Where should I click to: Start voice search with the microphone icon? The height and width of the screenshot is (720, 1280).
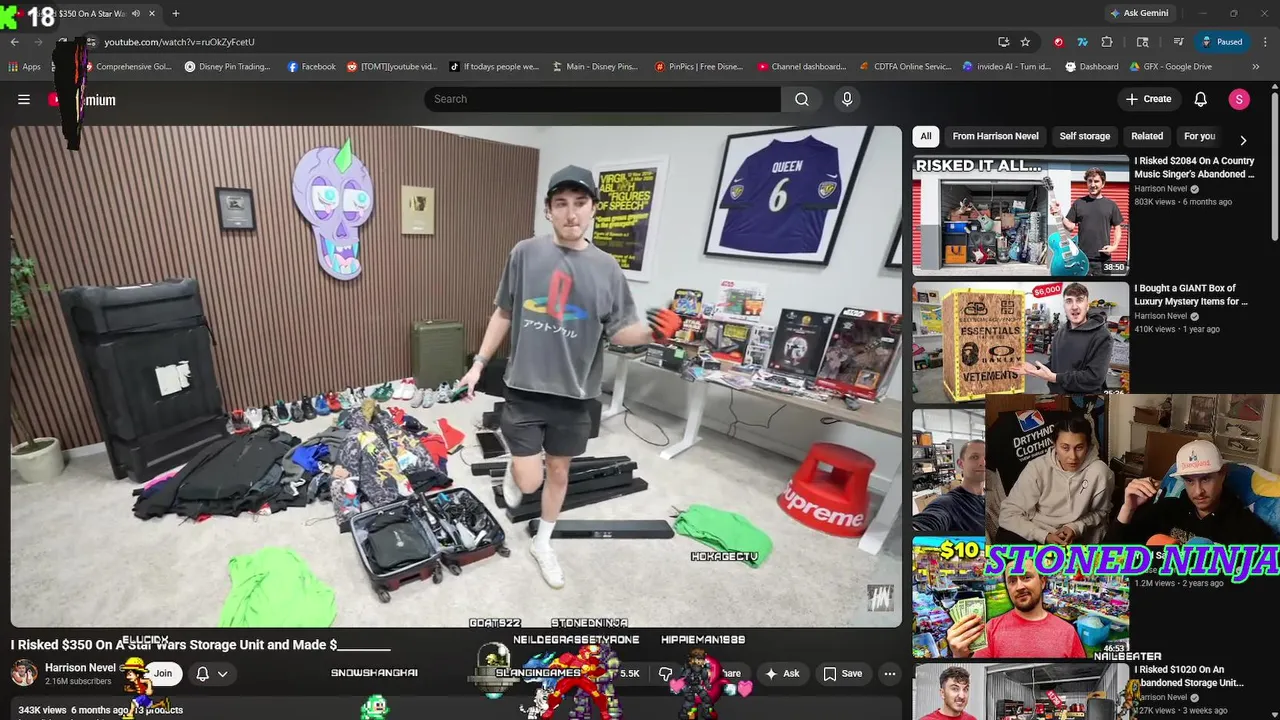tap(847, 99)
